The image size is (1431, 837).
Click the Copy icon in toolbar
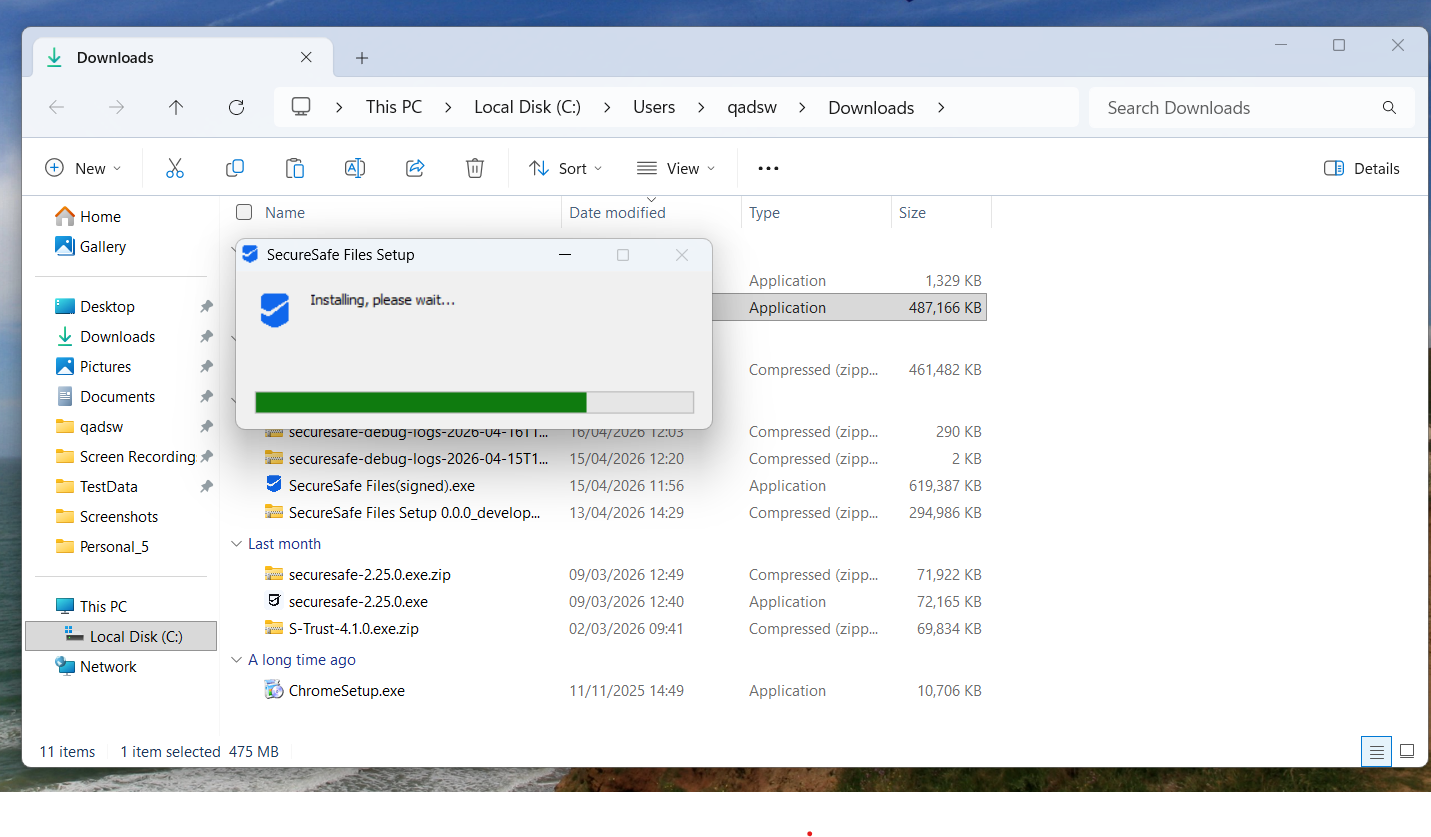click(235, 168)
